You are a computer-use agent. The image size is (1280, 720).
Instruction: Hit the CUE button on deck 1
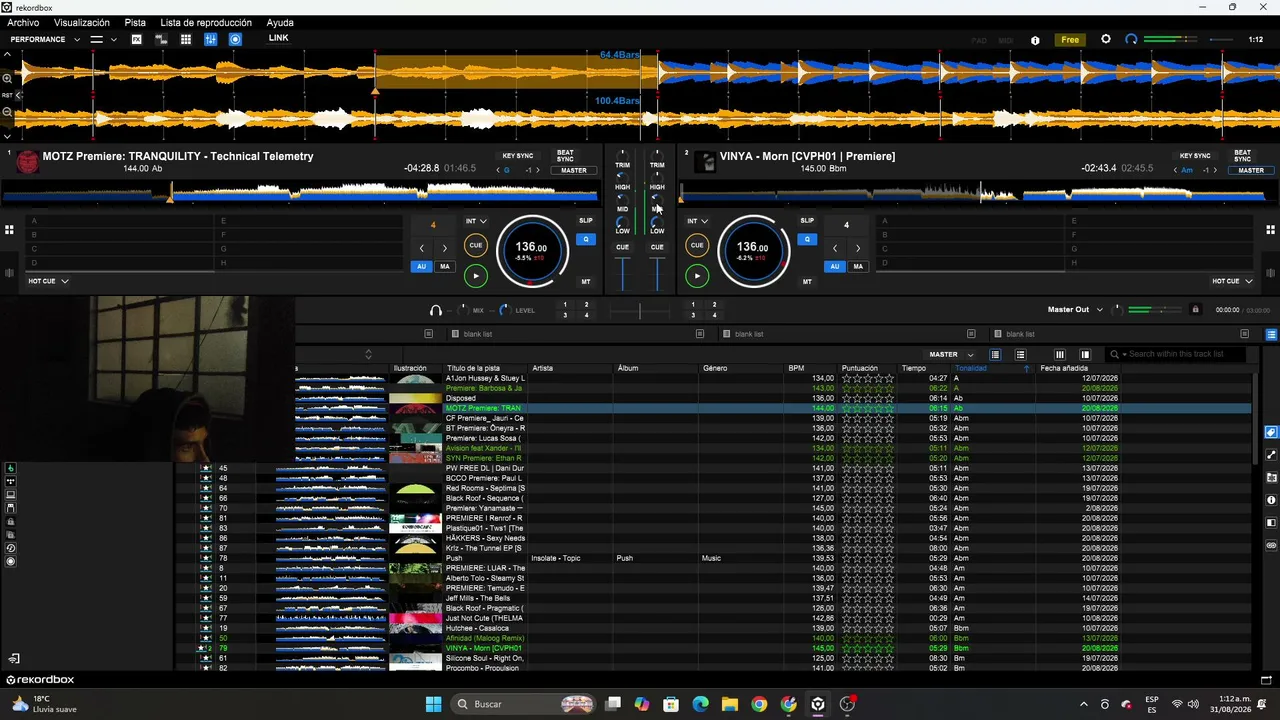[x=476, y=245]
